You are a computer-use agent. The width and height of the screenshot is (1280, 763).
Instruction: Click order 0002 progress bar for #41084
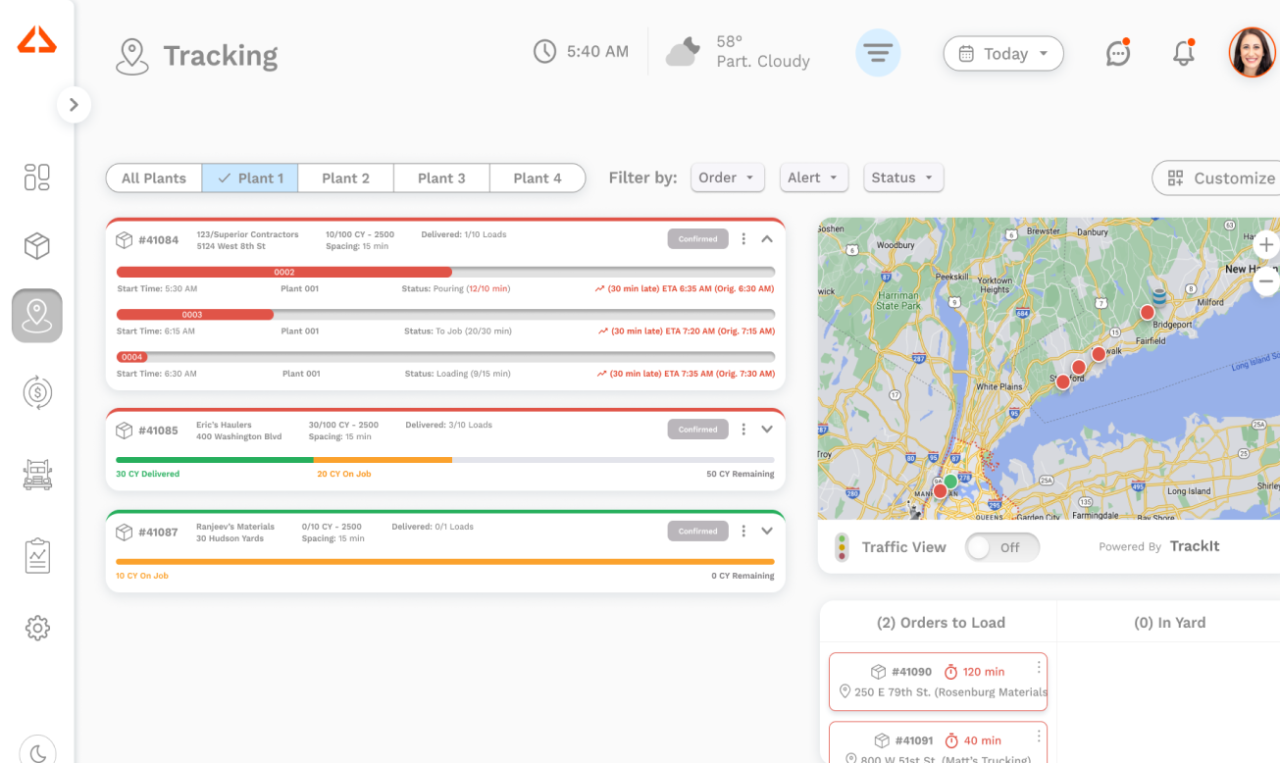click(x=283, y=271)
